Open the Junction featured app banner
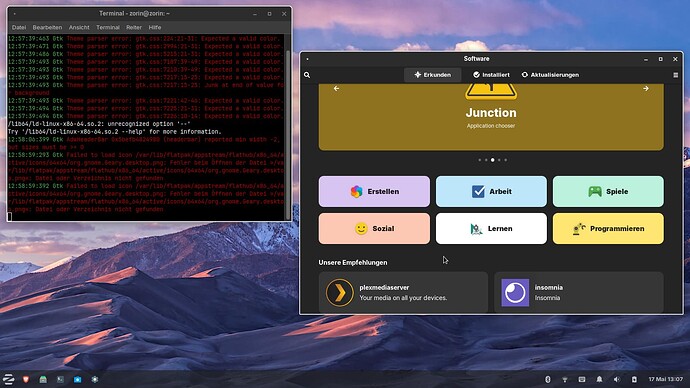690x388 pixels. click(491, 117)
